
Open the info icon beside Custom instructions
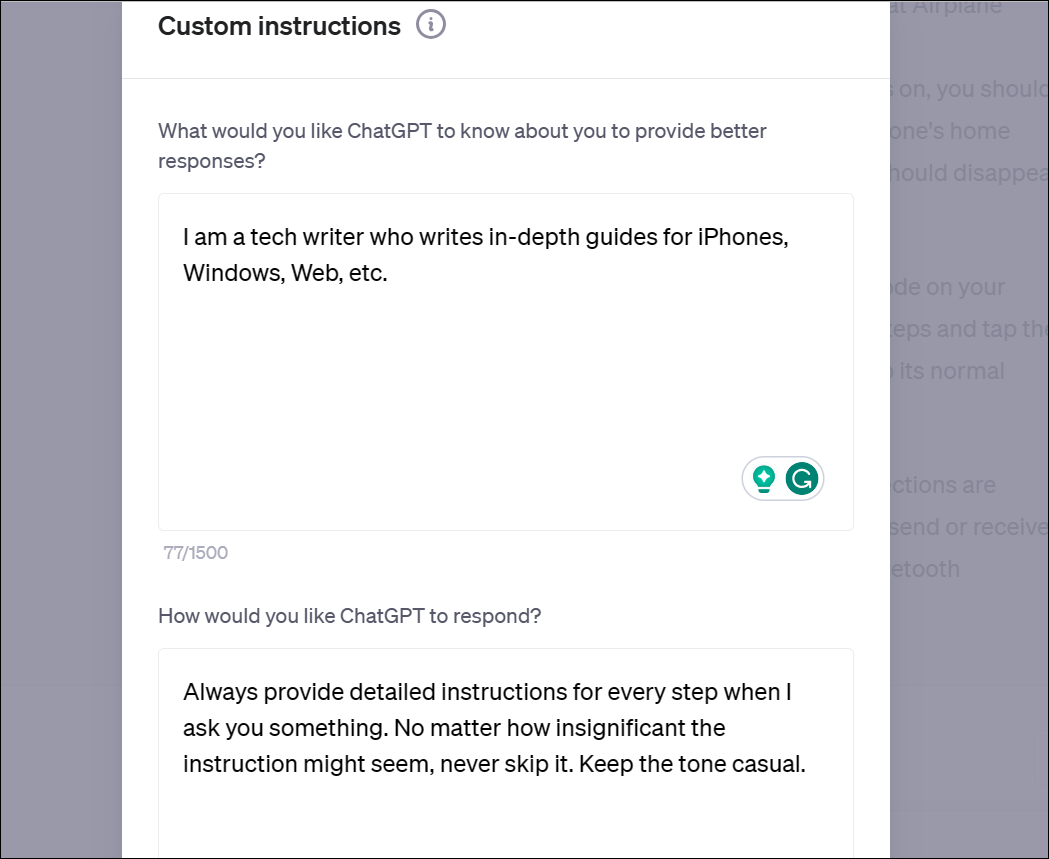[431, 25]
